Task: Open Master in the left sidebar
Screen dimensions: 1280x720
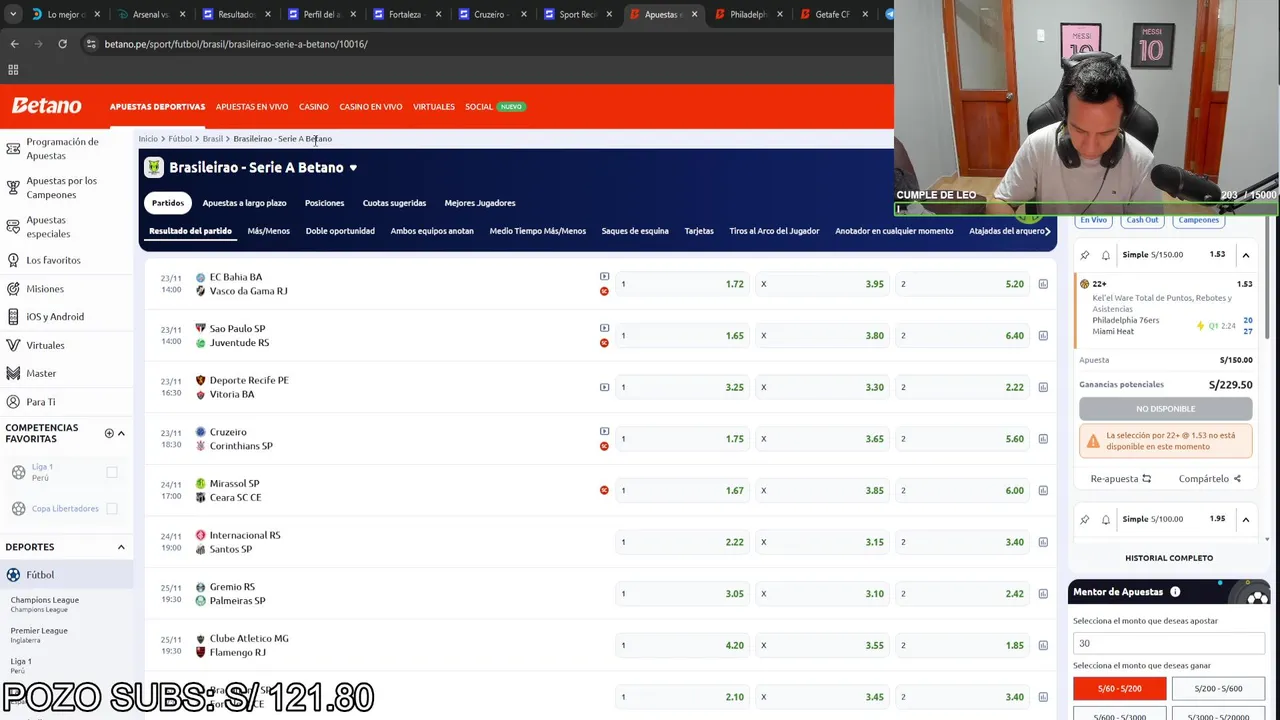Action: pos(41,373)
